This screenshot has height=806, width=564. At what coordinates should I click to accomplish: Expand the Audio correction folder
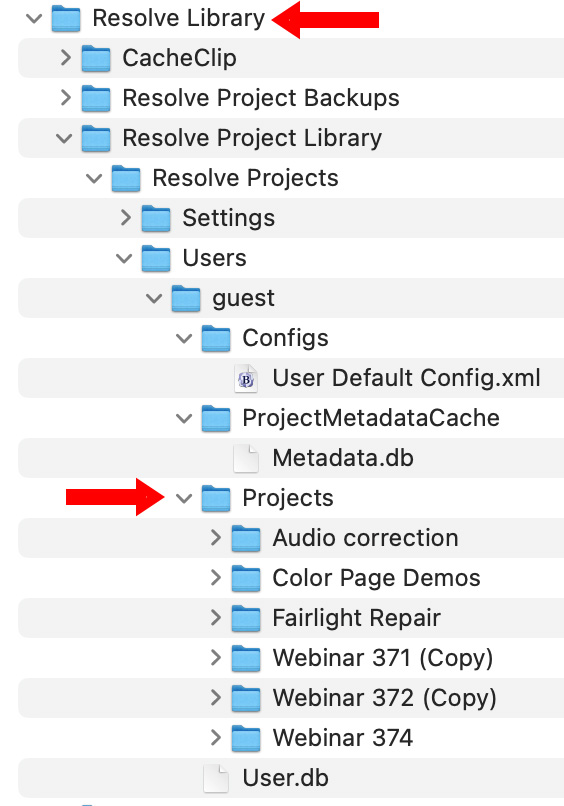click(216, 538)
